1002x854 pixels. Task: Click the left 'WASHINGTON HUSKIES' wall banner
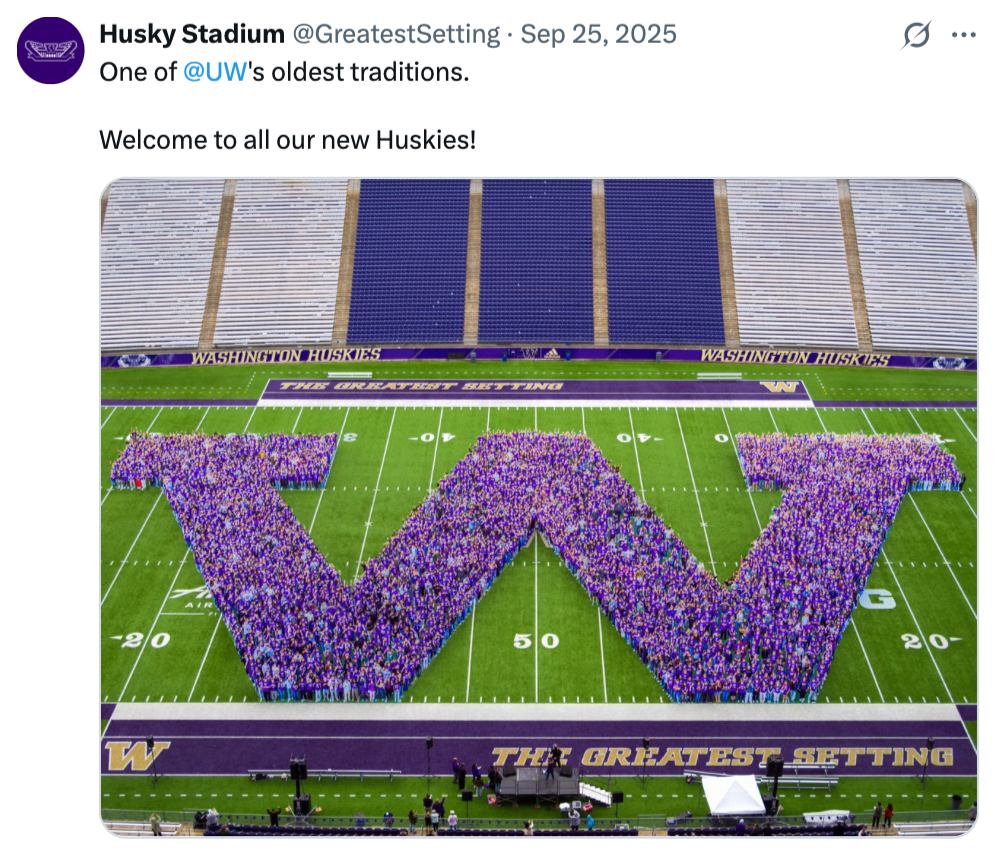(x=285, y=356)
